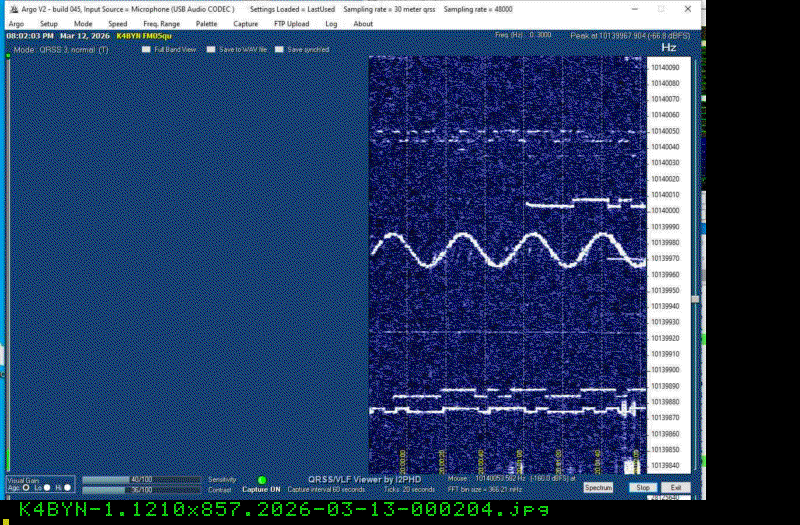Screen dimensions: 800x525
Task: Click the Stop capture button
Action: 643,487
